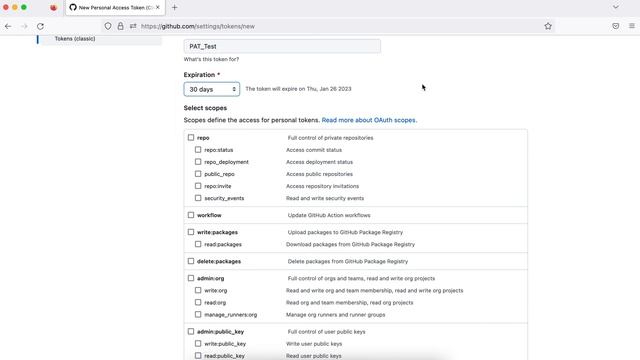This screenshot has width=640, height=360.
Task: Open site permissions icon in address bar
Action: (x=133, y=26)
